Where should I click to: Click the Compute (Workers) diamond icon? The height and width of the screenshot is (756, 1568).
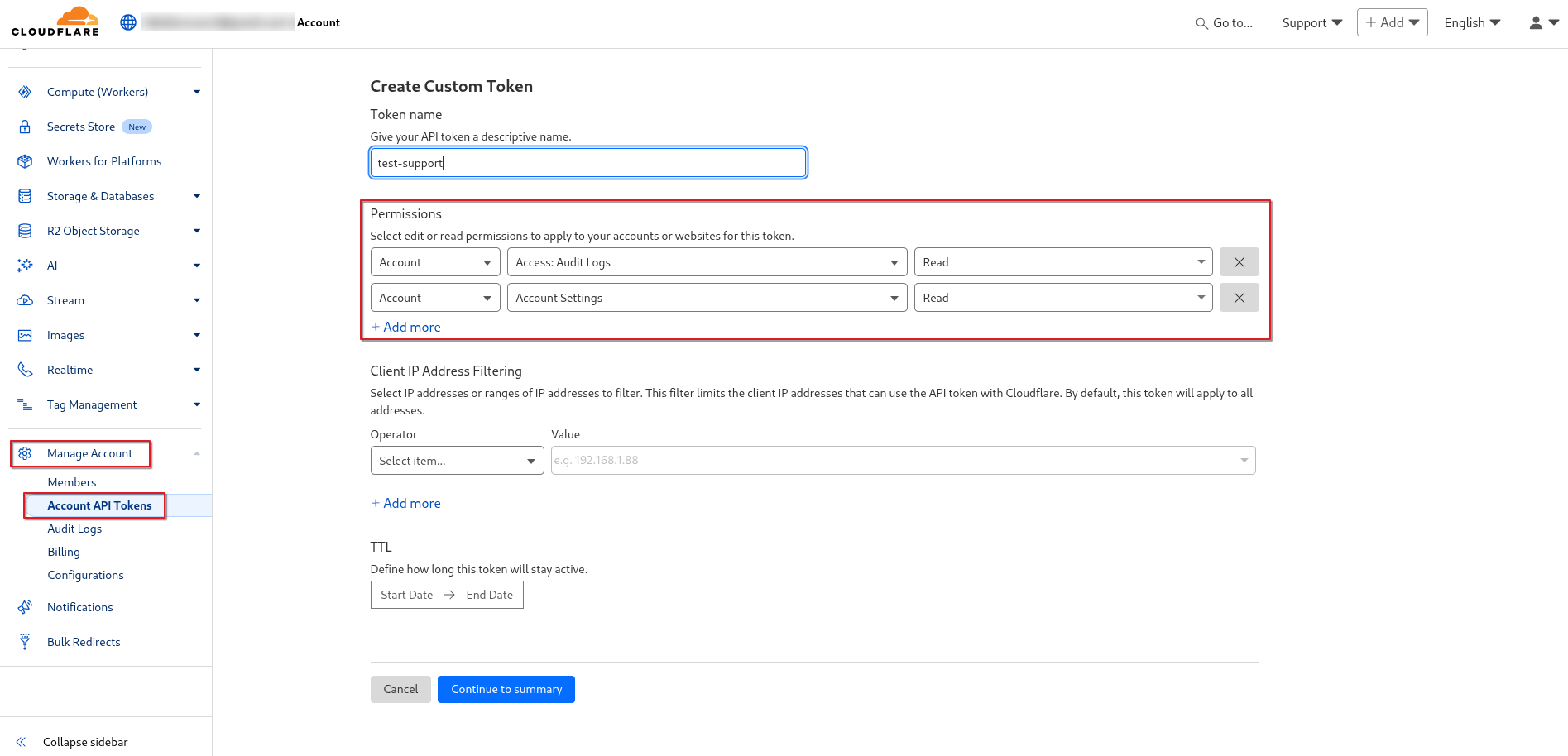pos(25,92)
